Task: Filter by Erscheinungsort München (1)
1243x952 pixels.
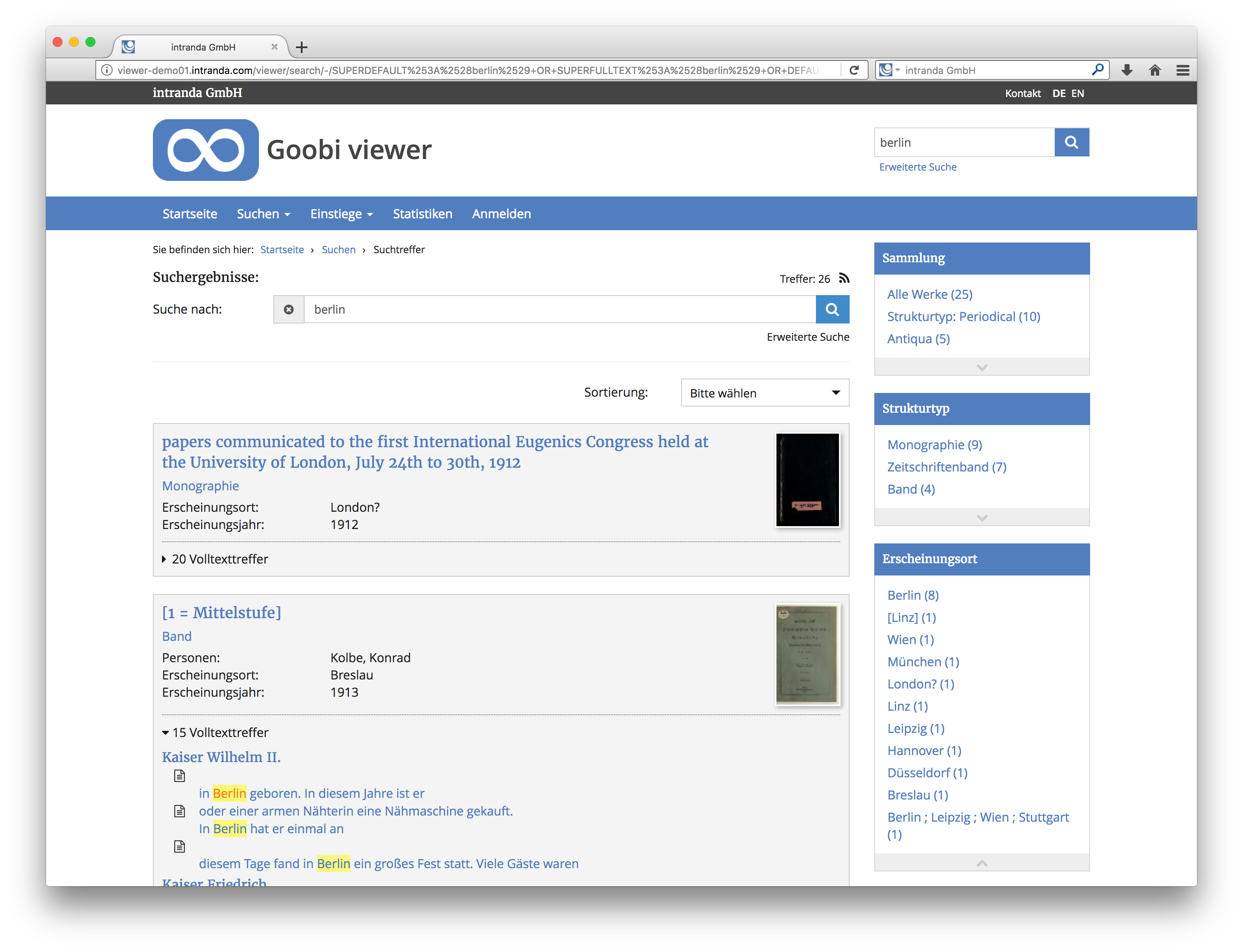Action: click(x=923, y=661)
